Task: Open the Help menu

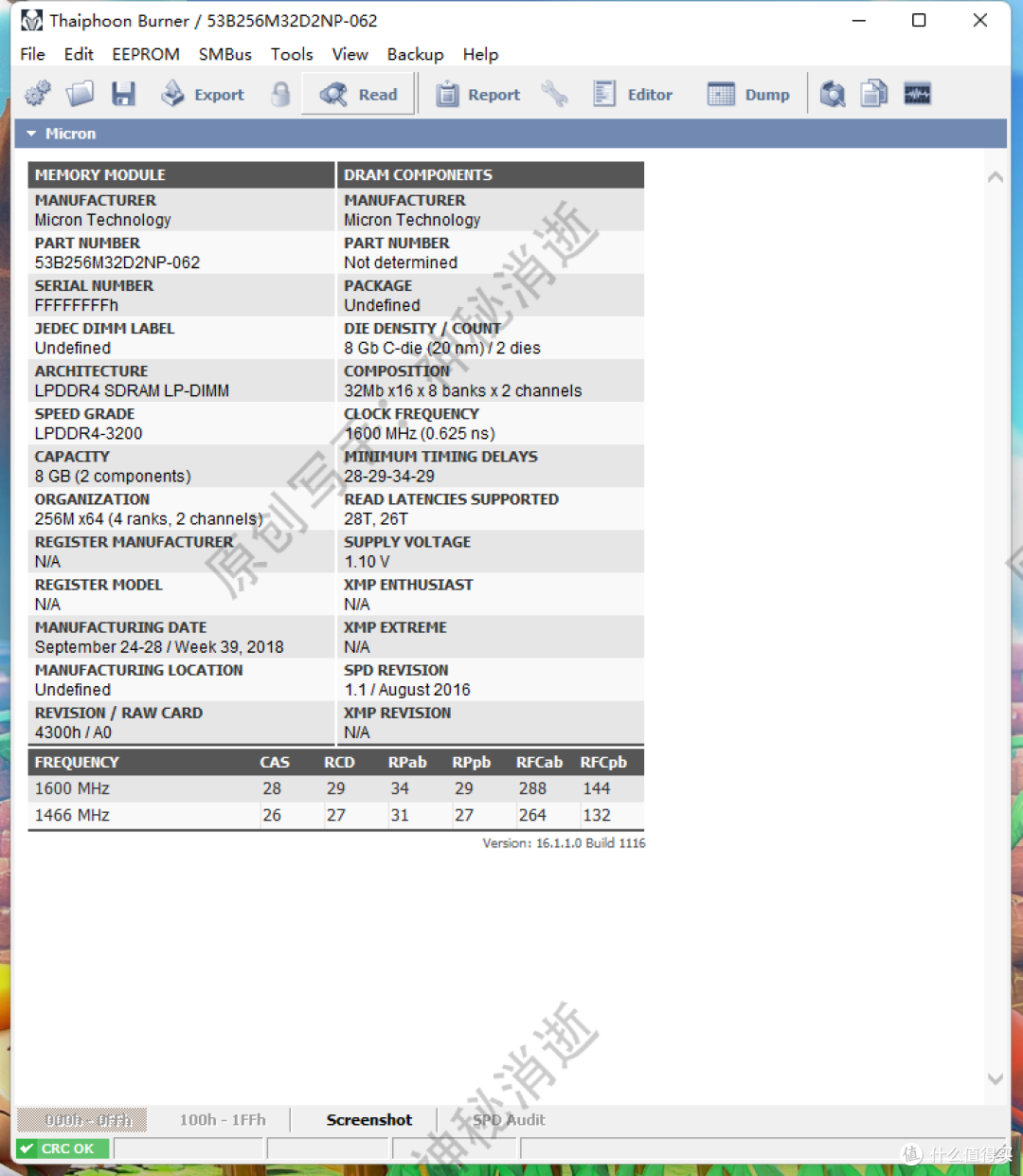Action: point(480,54)
